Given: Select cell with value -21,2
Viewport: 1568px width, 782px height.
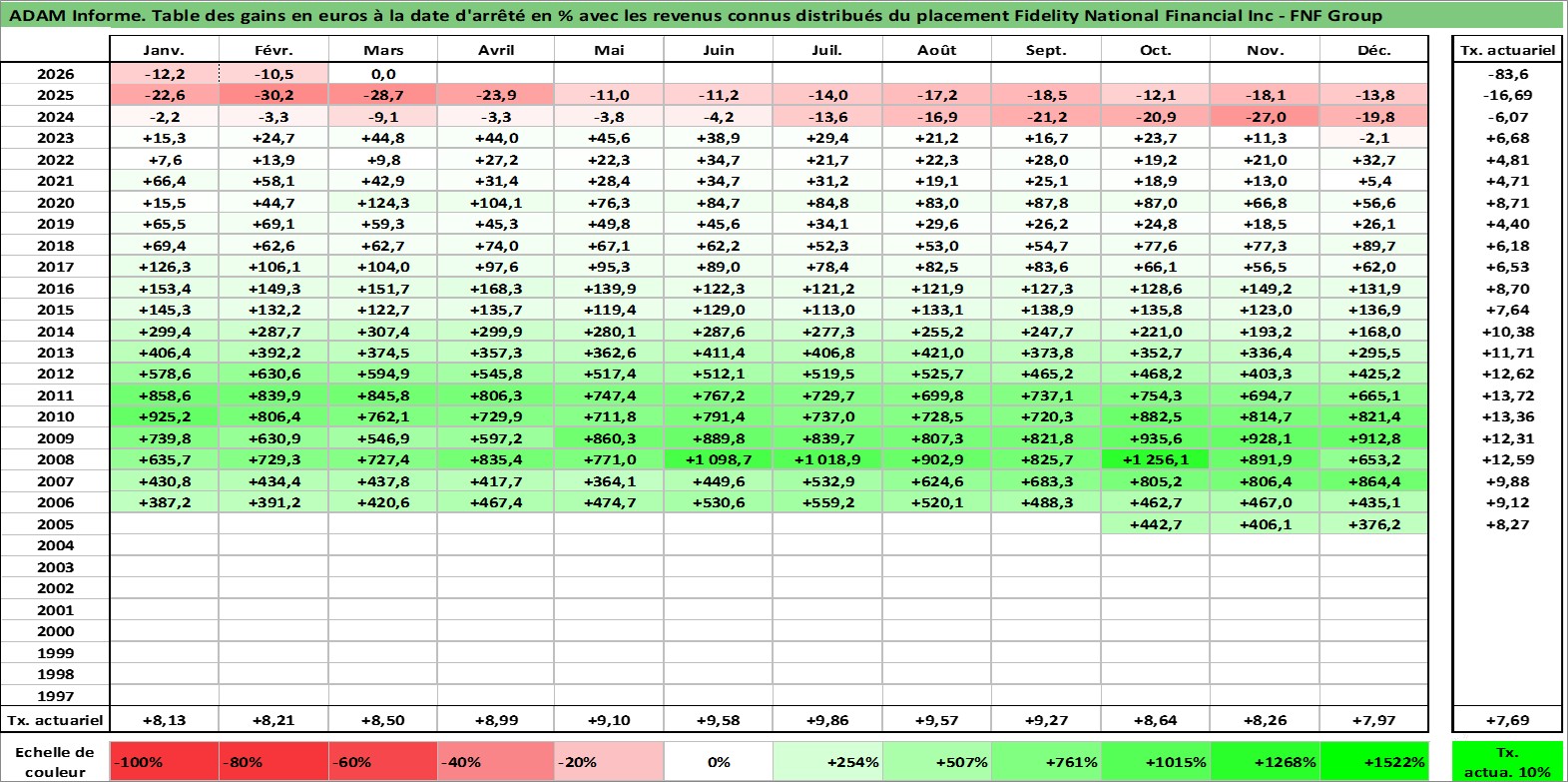Looking at the screenshot, I should click(x=1046, y=117).
